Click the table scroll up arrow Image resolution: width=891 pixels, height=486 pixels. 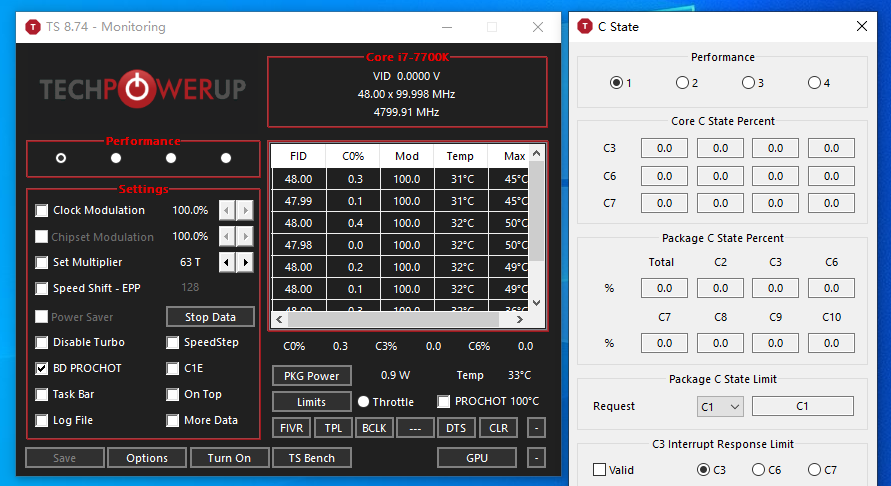point(536,153)
